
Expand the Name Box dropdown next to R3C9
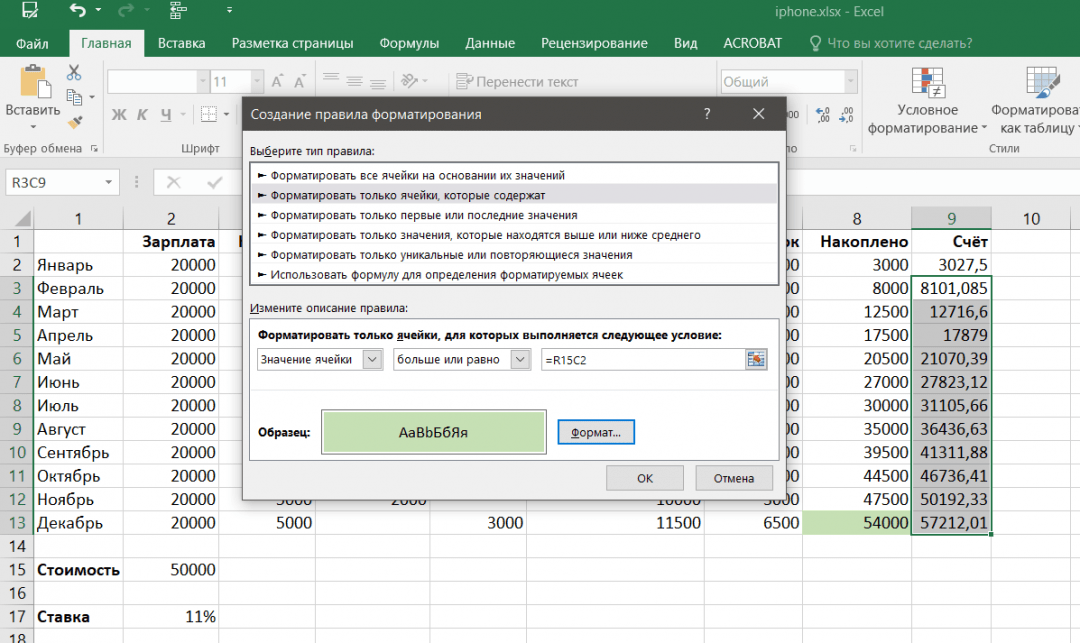tap(107, 182)
